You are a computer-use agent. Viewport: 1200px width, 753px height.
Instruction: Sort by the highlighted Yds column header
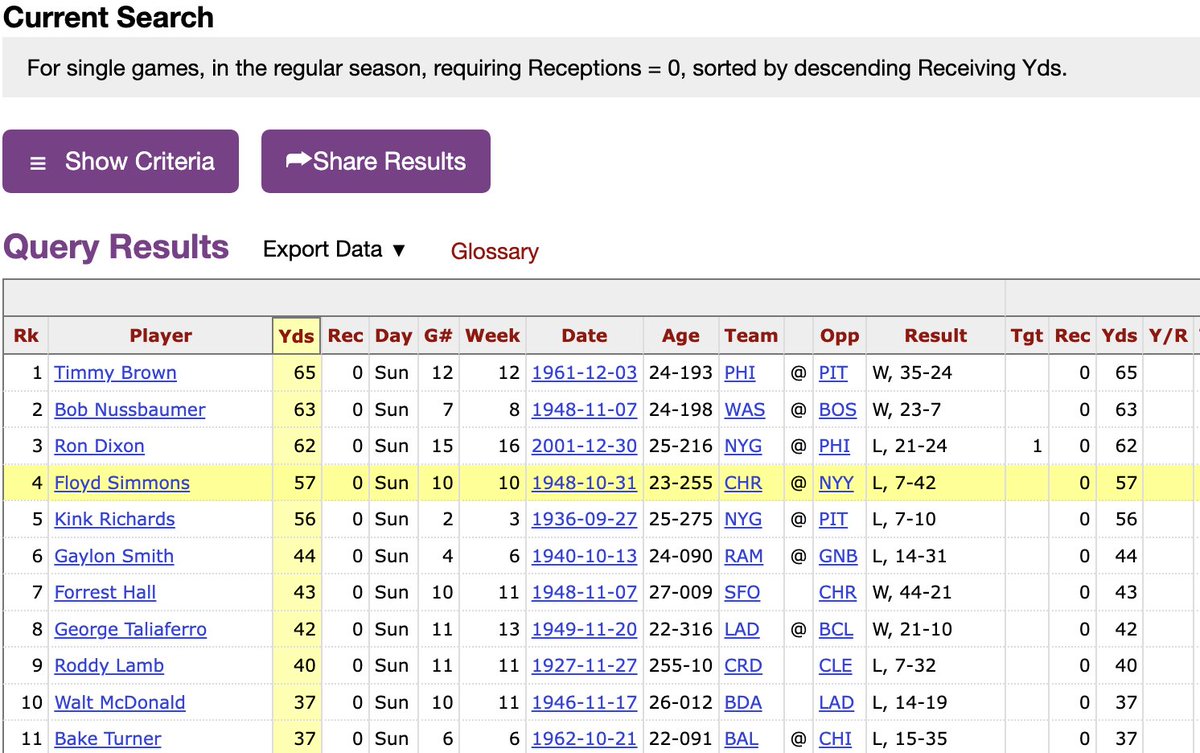tap(297, 336)
